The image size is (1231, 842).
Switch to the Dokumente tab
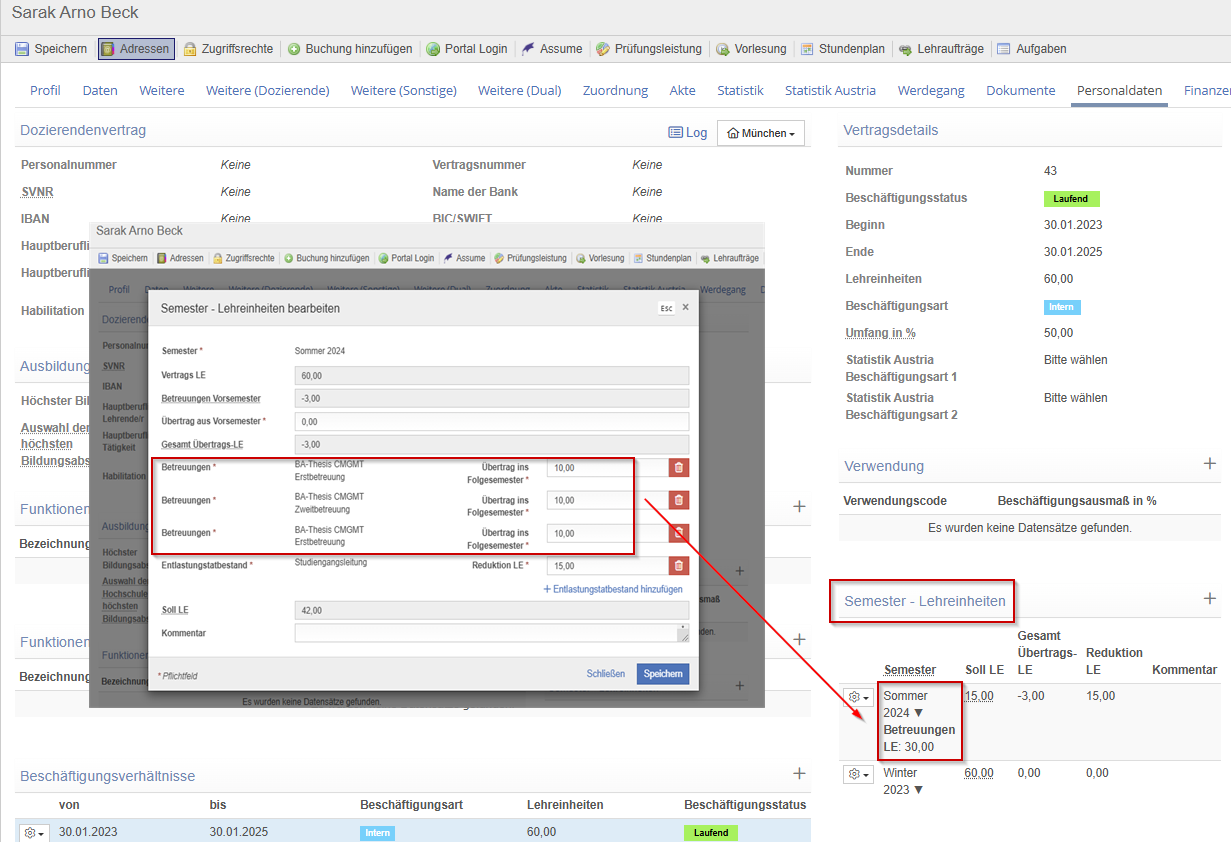pos(1020,90)
